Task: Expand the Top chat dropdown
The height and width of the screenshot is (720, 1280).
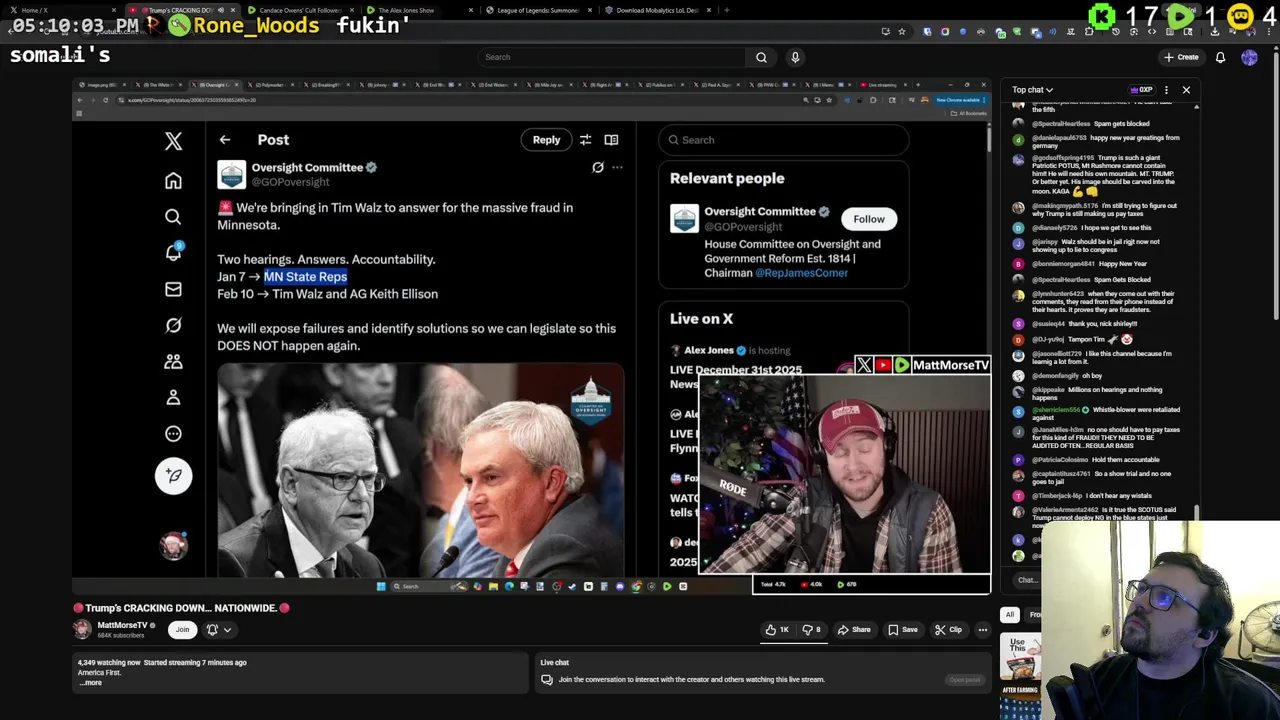Action: (x=1032, y=90)
